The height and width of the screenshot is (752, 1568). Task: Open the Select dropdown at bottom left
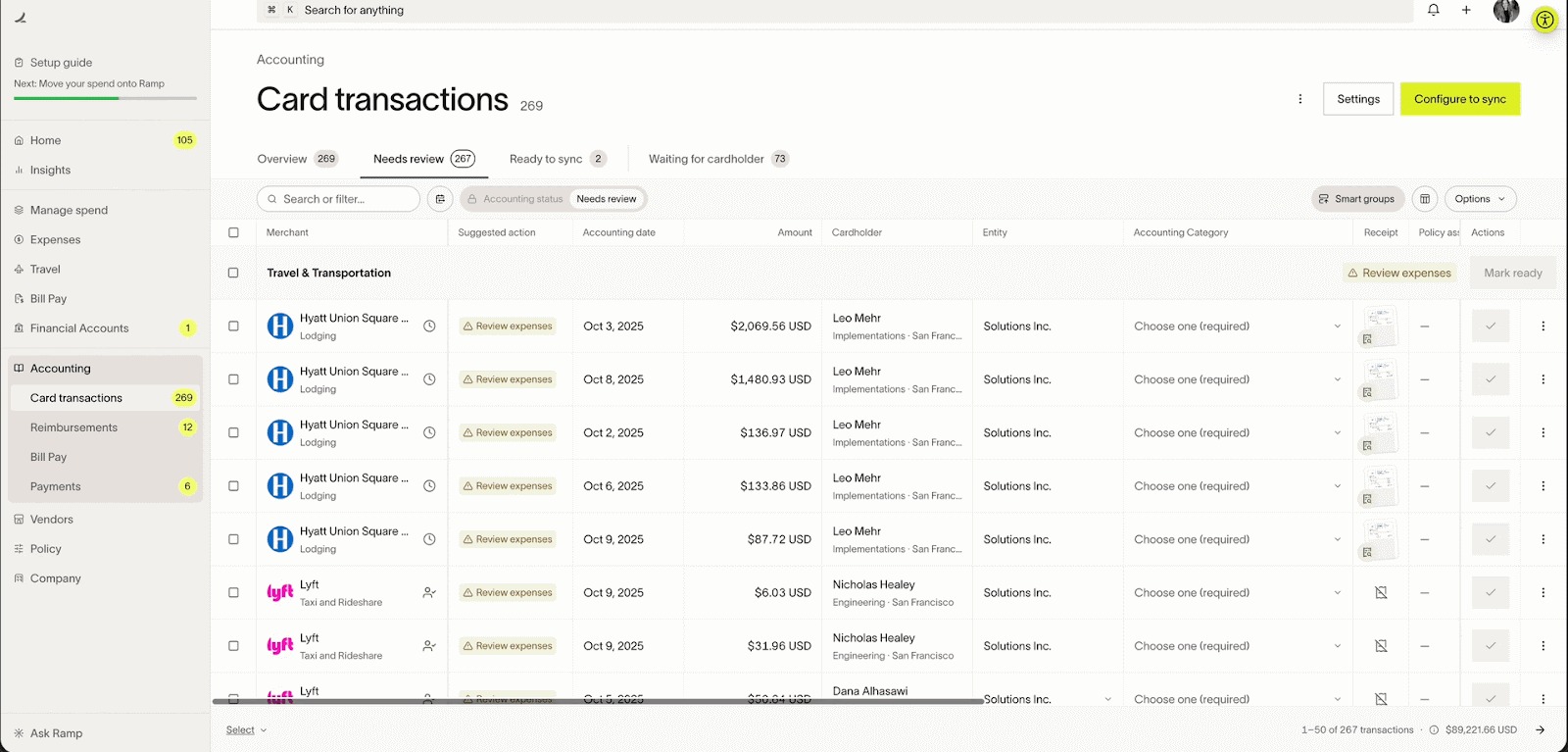pos(246,730)
